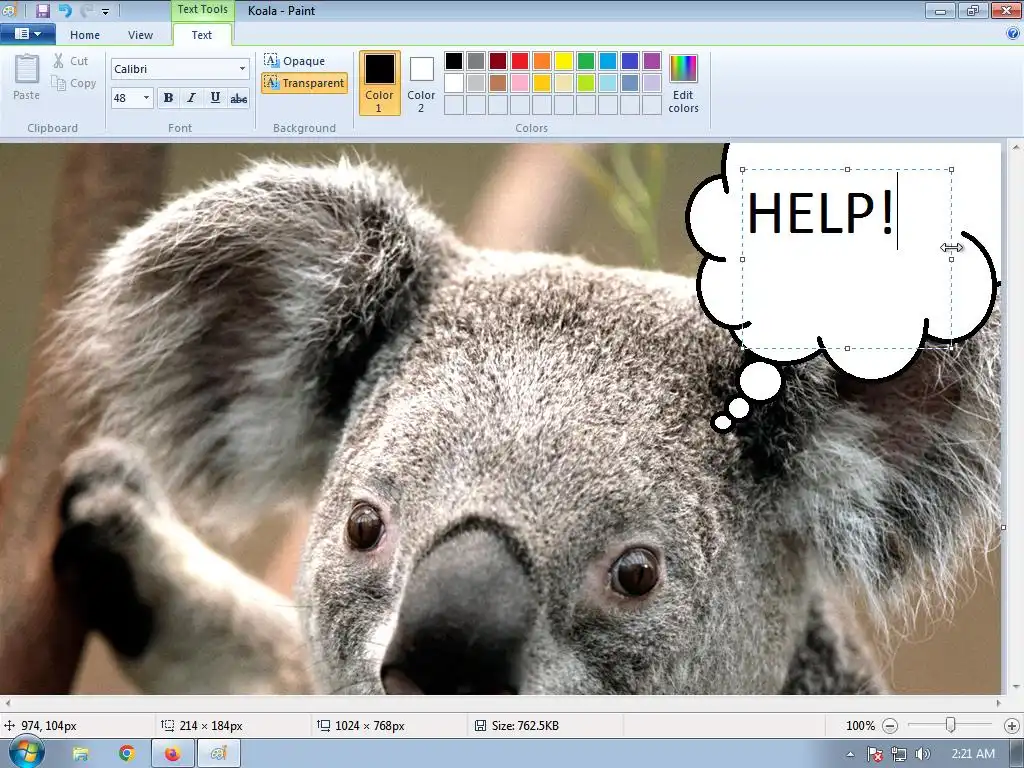Image resolution: width=1024 pixels, height=768 pixels.
Task: Click Paint taskbar button
Action: (x=219, y=754)
